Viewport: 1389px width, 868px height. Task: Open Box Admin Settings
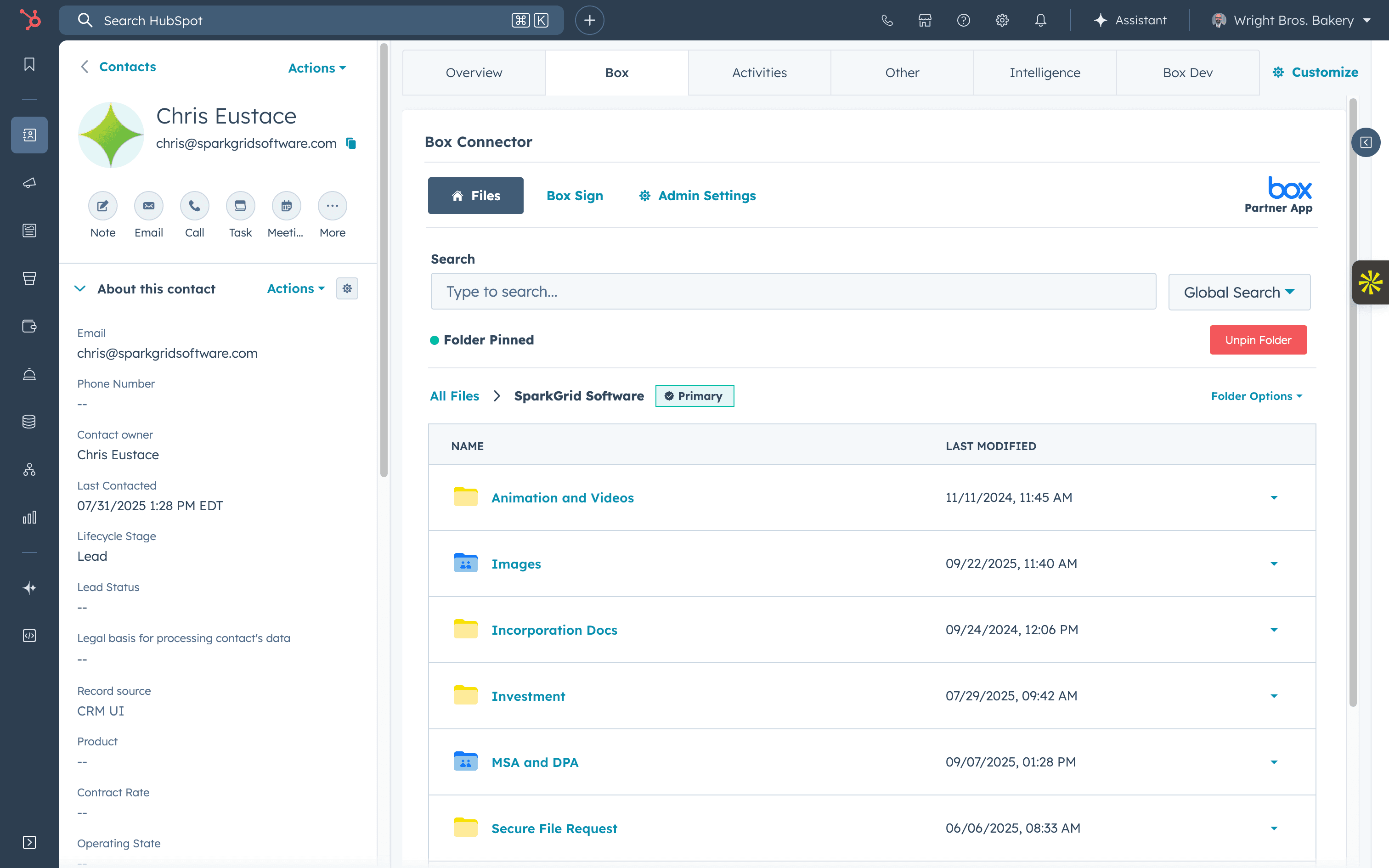click(697, 196)
